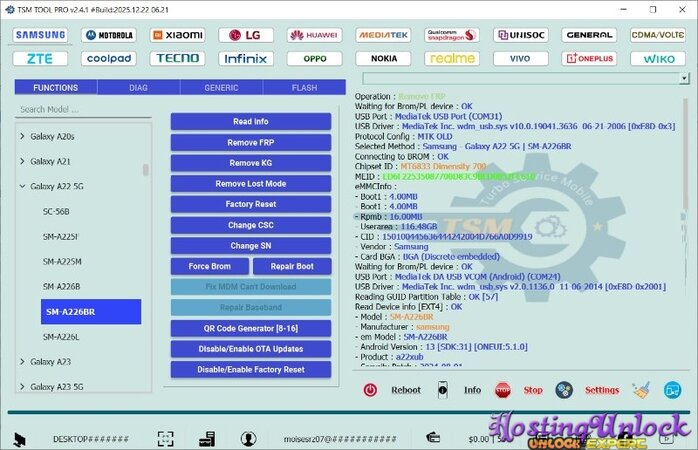
Task: Select the Samsung brand button
Action: [41, 35]
